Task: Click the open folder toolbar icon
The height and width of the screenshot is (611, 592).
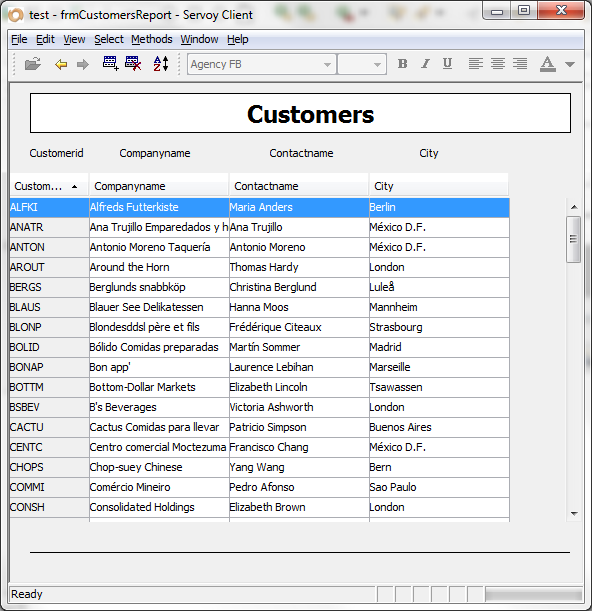Action: click(x=33, y=64)
